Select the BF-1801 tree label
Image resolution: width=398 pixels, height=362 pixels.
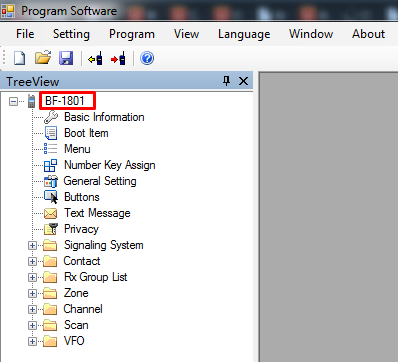65,101
